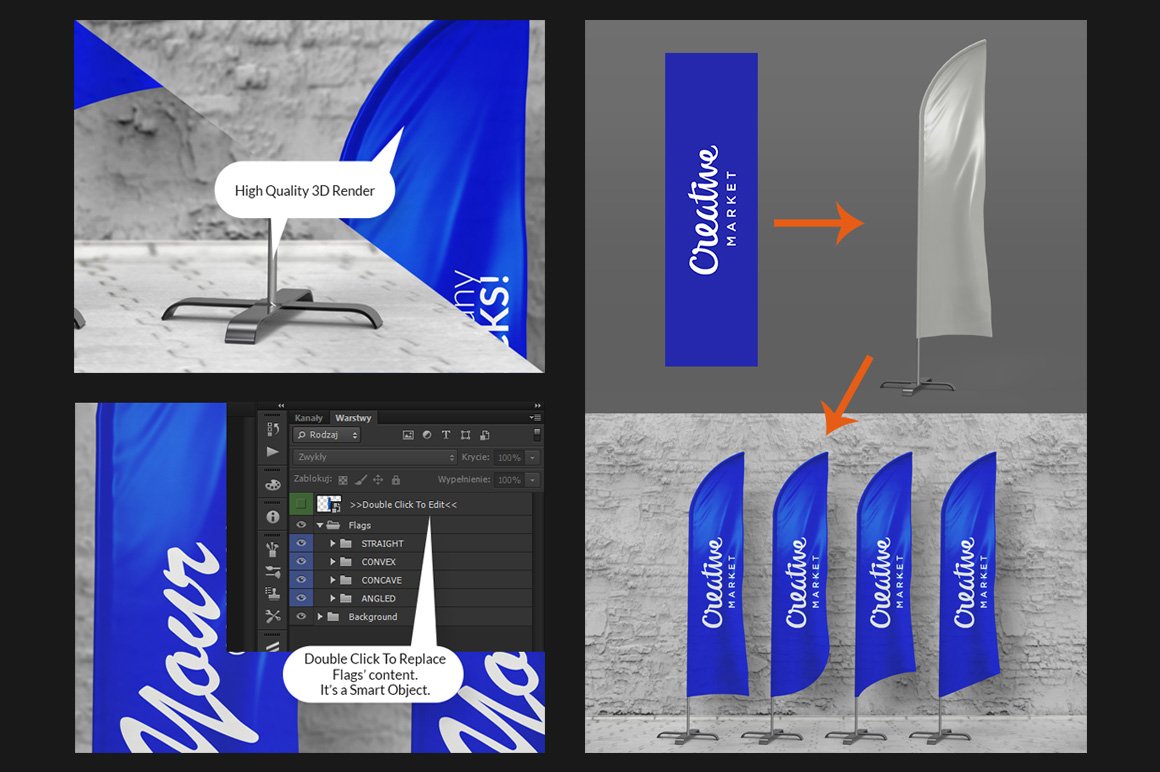Lock position move icon
Viewport: 1160px width, 772px height.
tap(378, 480)
